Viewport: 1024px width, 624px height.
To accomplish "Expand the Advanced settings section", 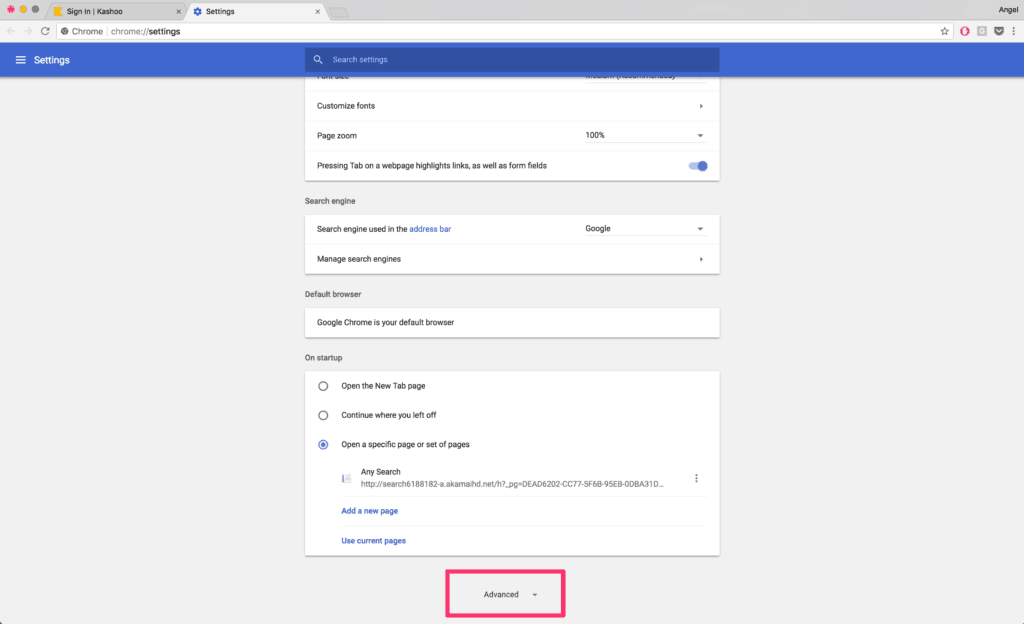I will (510, 595).
